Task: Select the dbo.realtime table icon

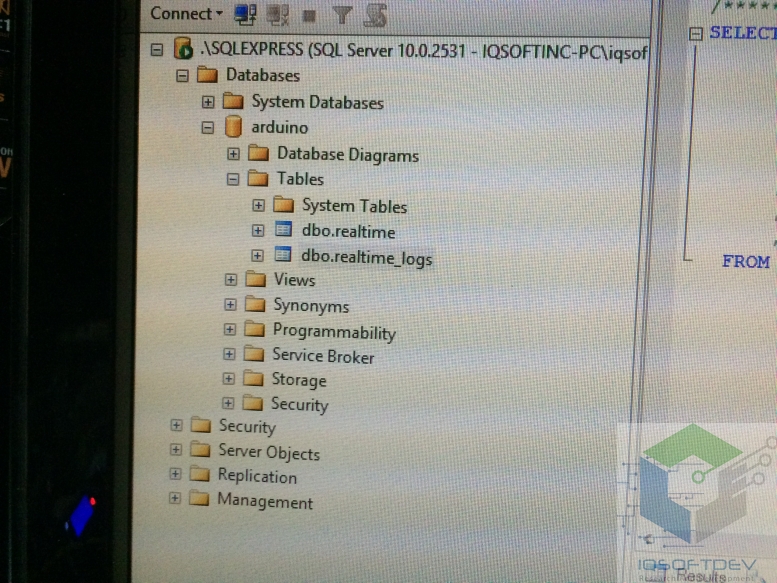Action: (x=283, y=229)
